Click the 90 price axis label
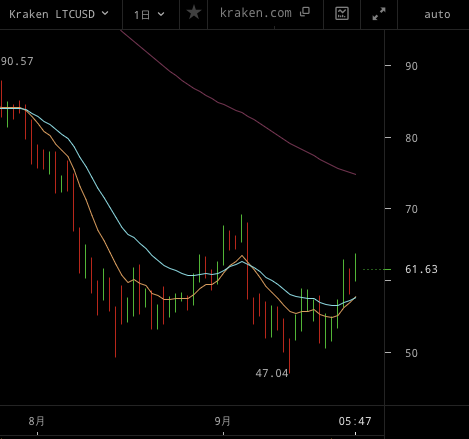The width and height of the screenshot is (469, 439). pyautogui.click(x=411, y=66)
